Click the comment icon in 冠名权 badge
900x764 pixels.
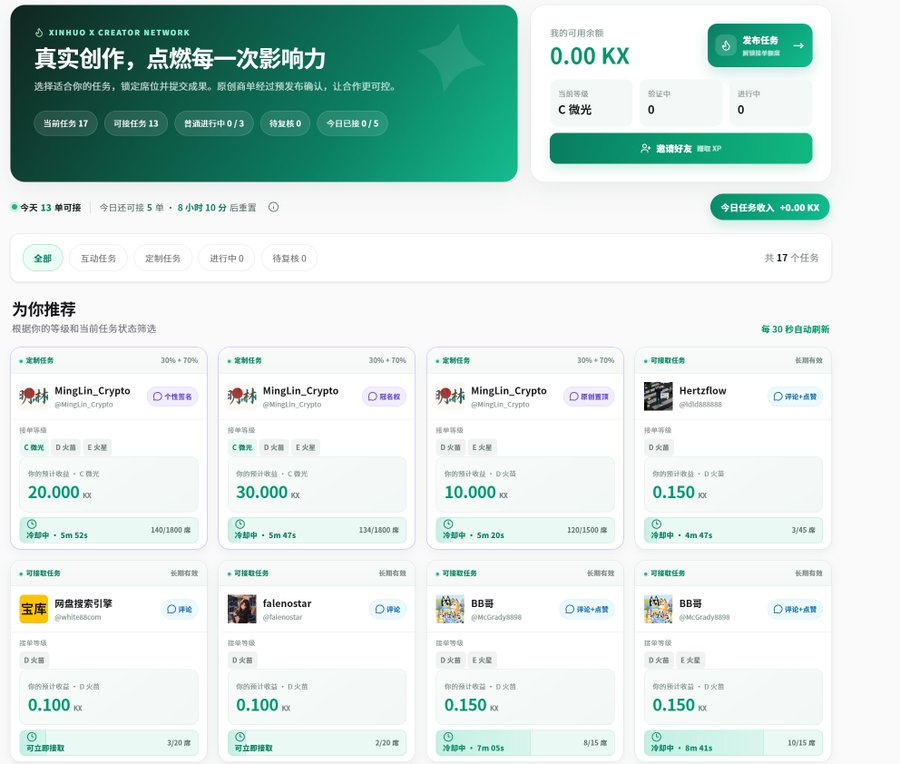tap(373, 397)
